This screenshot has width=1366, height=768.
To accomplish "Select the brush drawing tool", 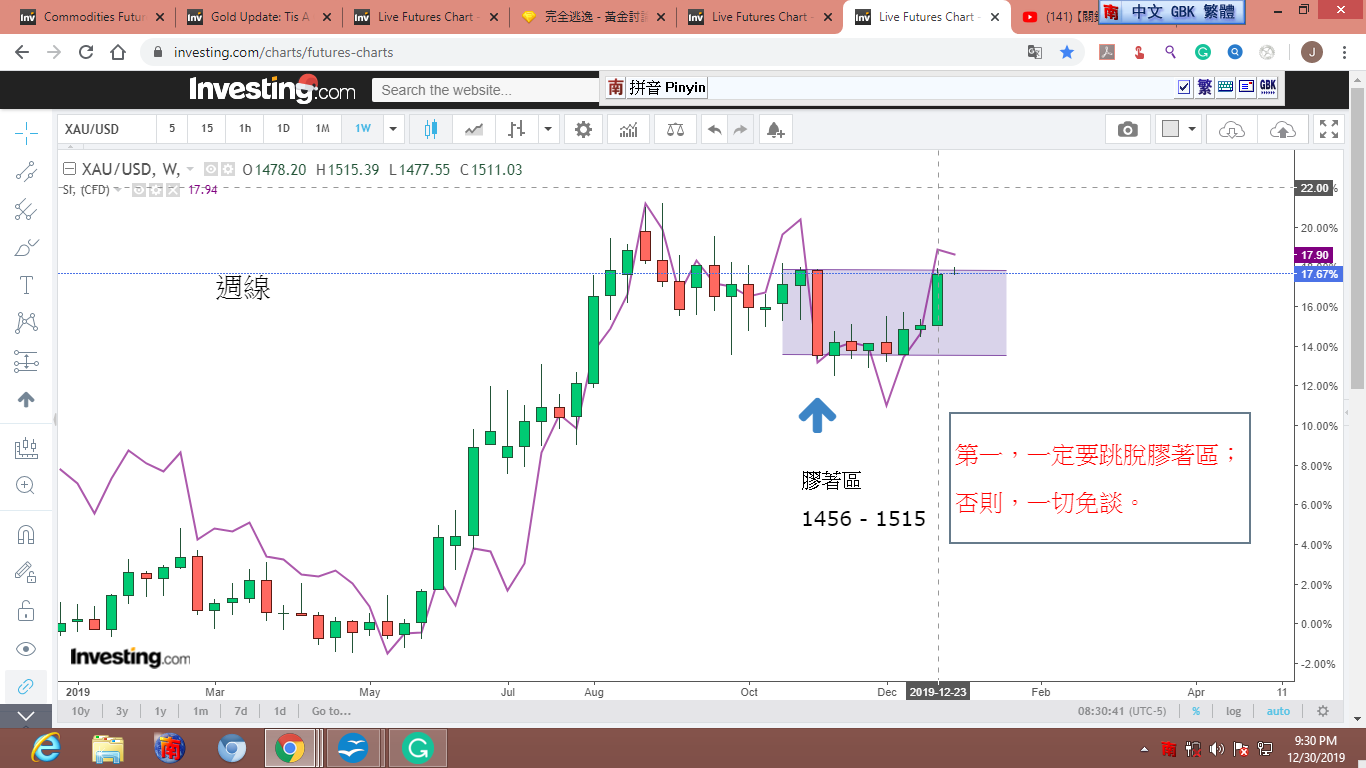I will pos(26,247).
